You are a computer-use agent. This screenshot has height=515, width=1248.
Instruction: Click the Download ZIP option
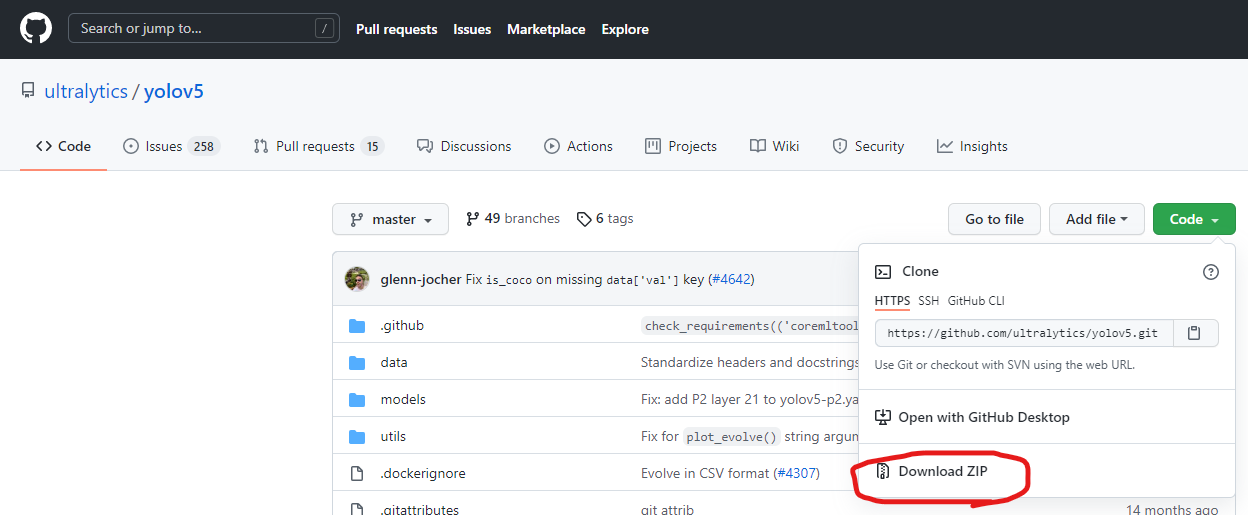[1047, 471]
